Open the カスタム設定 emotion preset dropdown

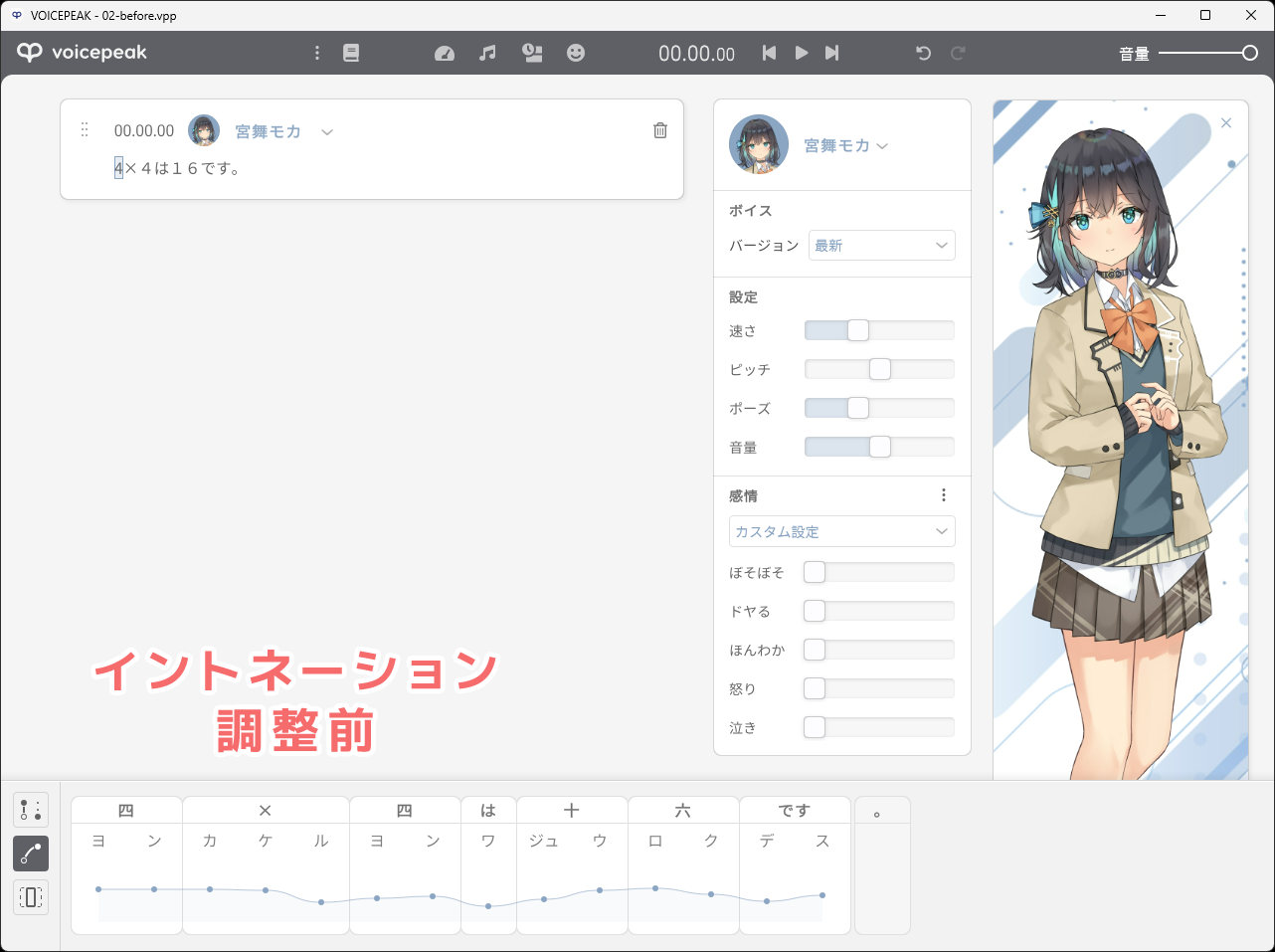tap(842, 531)
